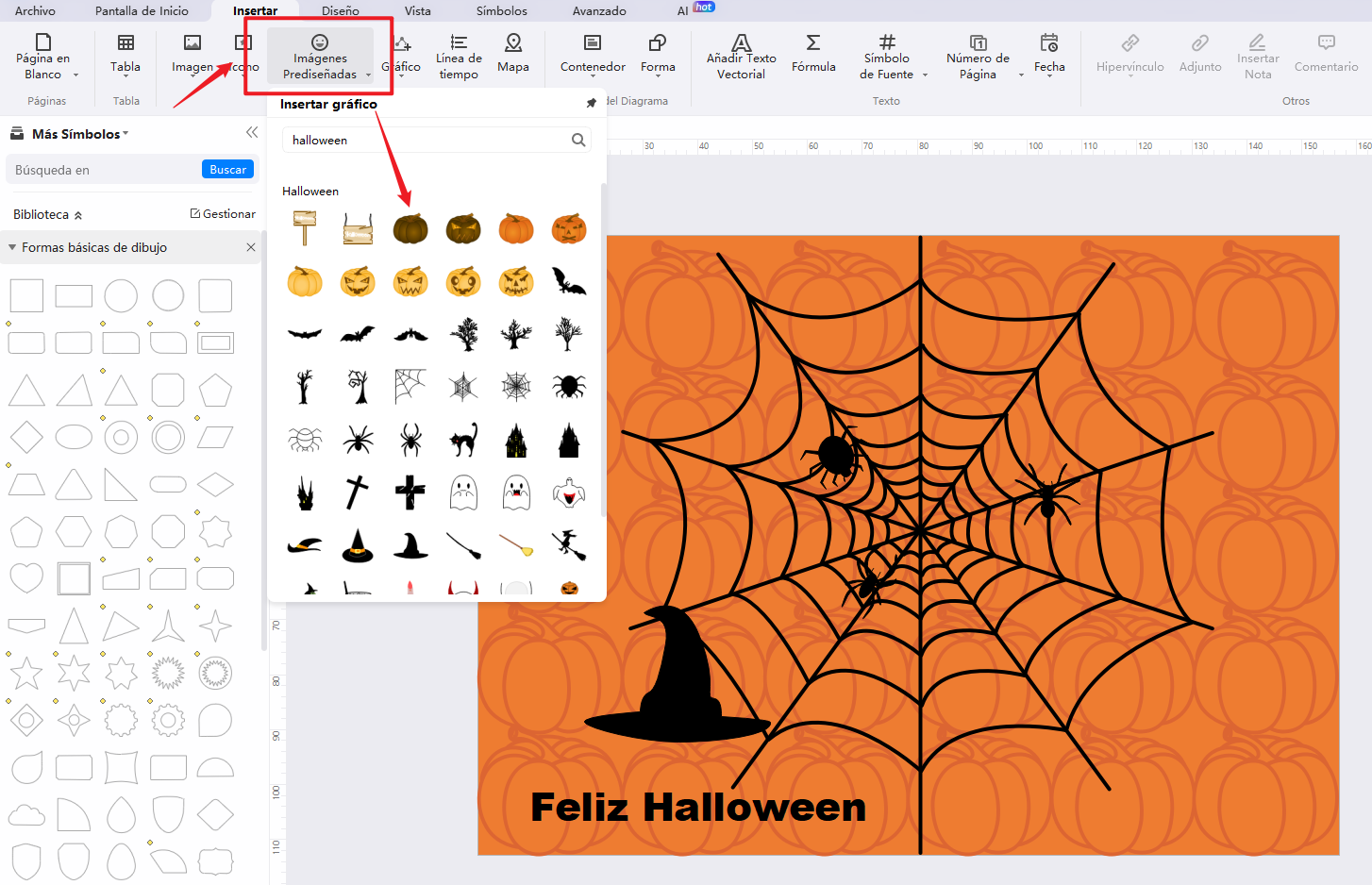Open the Línea de tiempo tool
The width and height of the screenshot is (1372, 885).
458,57
